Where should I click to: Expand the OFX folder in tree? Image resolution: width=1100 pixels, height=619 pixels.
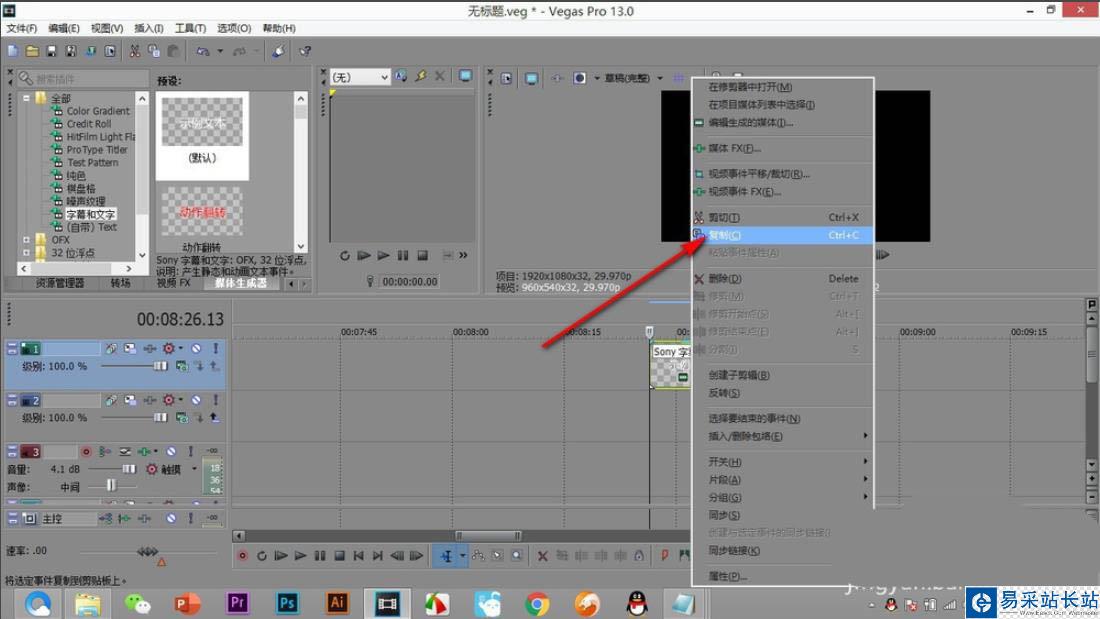coord(27,239)
